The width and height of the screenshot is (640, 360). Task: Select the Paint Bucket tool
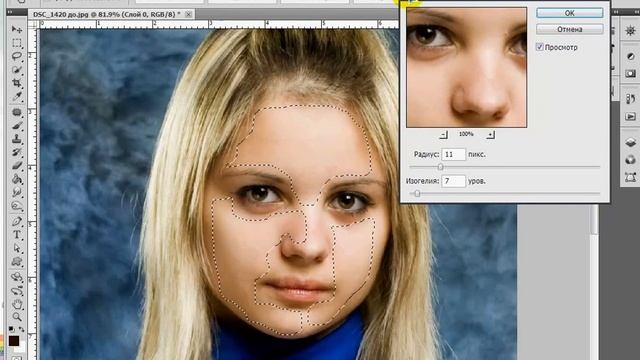(17, 179)
